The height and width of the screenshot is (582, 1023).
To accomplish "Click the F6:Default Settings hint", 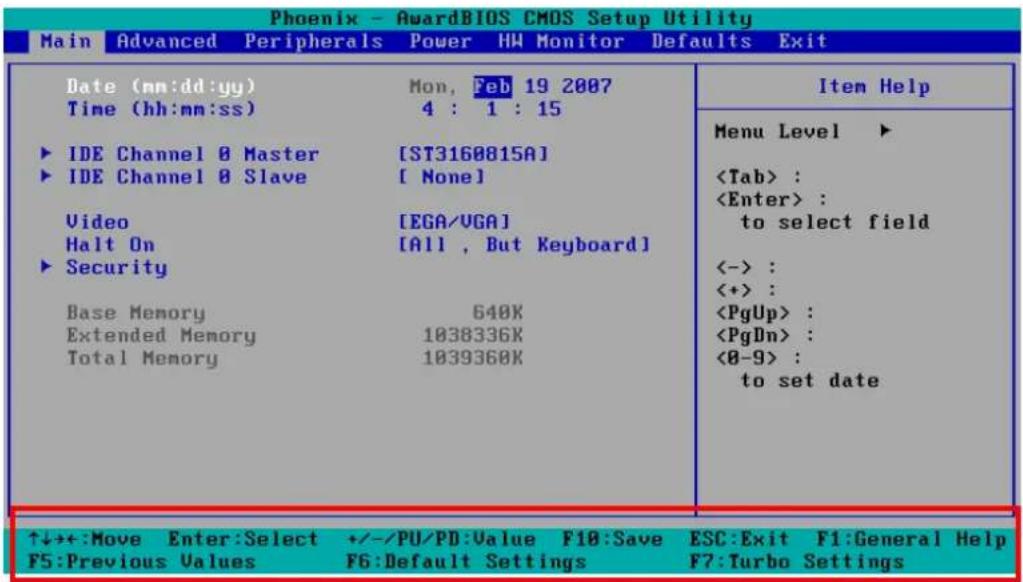I will [x=467, y=562].
